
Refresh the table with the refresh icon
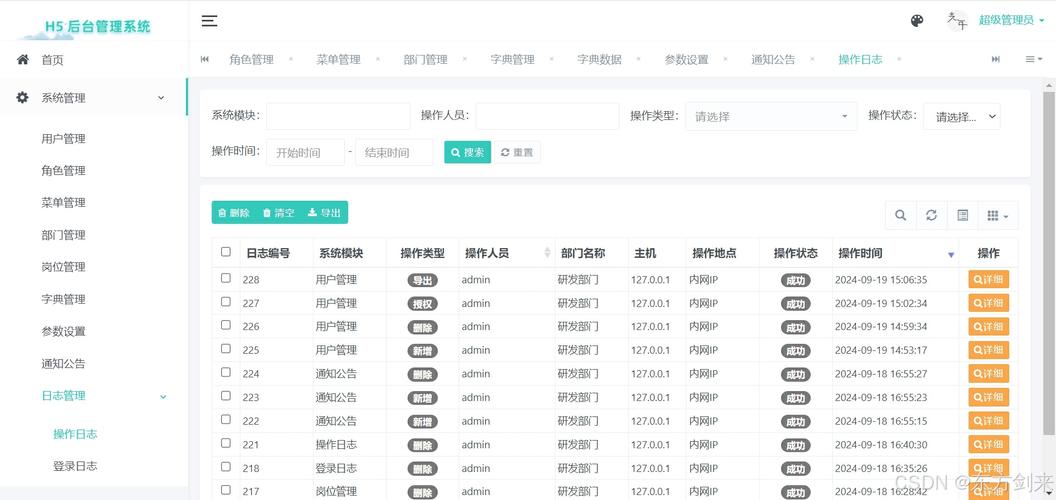pyautogui.click(x=931, y=216)
